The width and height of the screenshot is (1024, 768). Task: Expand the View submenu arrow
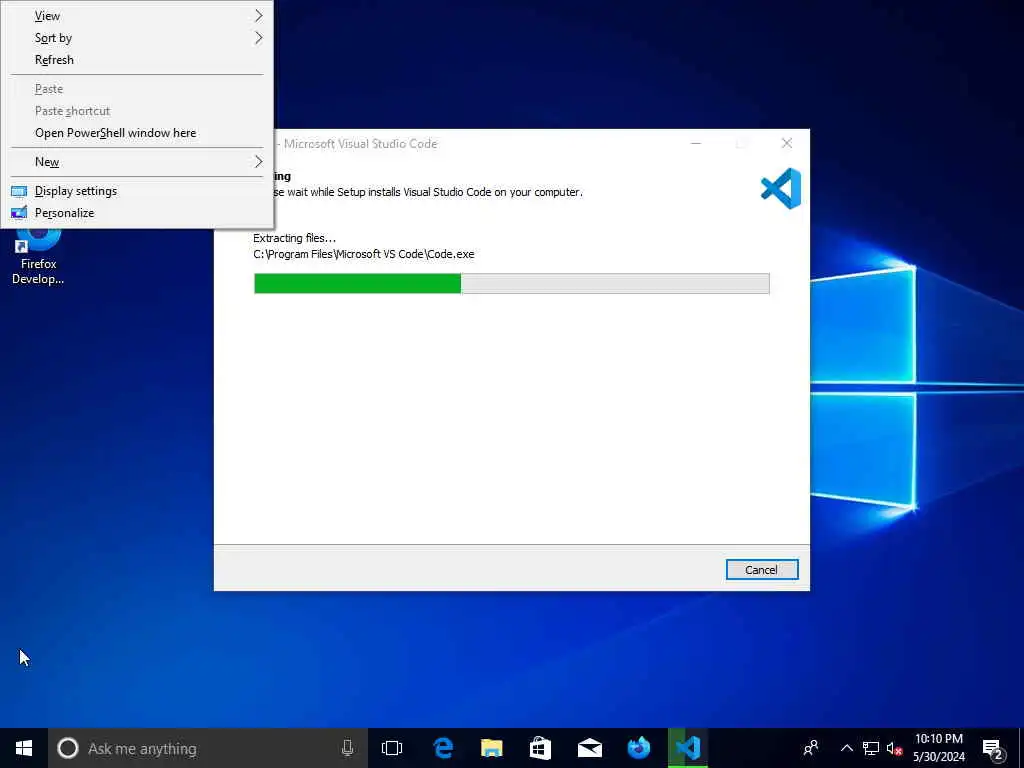259,16
